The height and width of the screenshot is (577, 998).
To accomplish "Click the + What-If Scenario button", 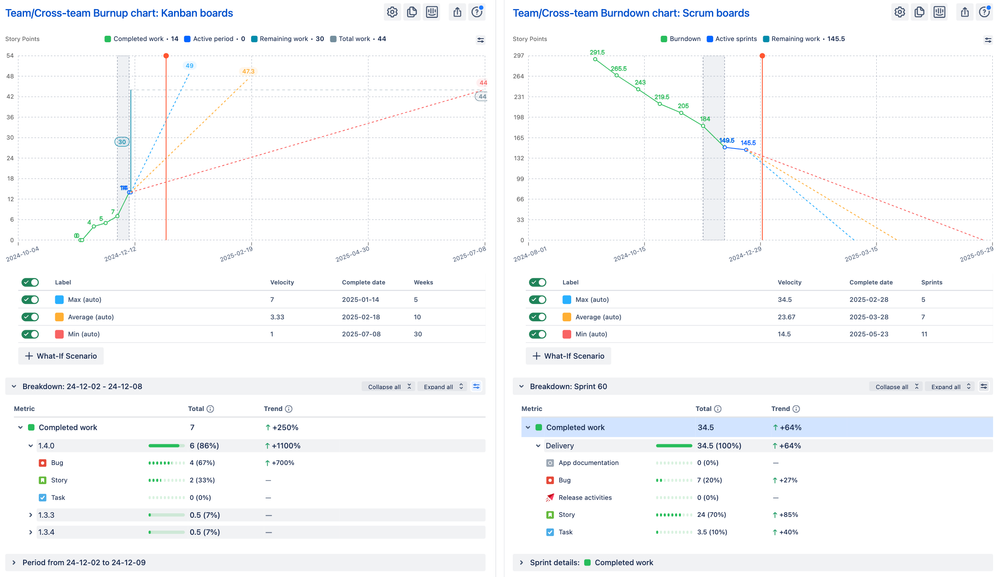I will [59, 355].
